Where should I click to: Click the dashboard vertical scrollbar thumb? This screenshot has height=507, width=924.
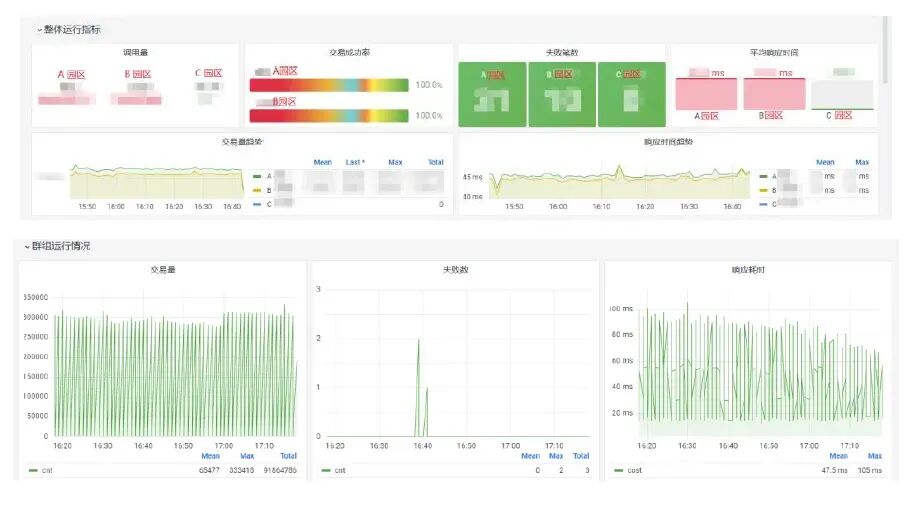point(885,50)
